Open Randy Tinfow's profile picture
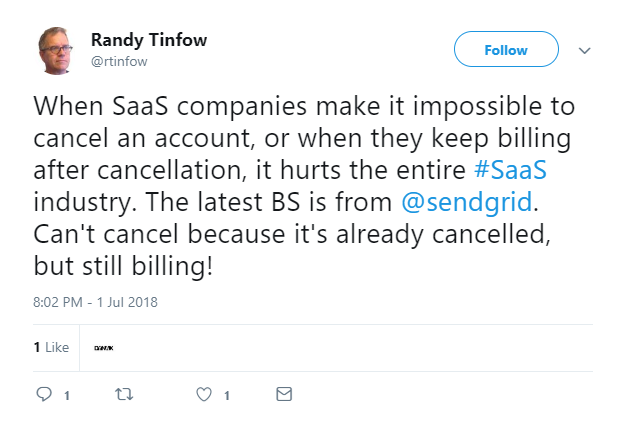 [58, 49]
